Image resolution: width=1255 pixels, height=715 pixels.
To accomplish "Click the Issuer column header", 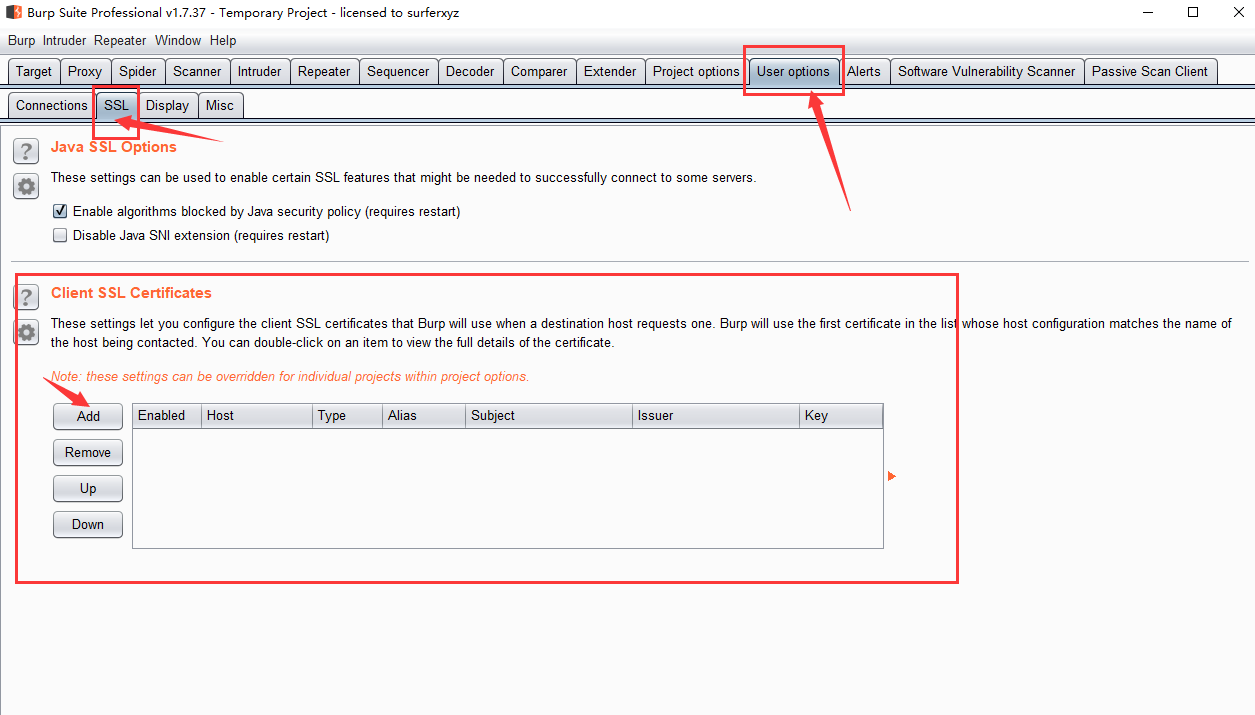I will [x=716, y=416].
